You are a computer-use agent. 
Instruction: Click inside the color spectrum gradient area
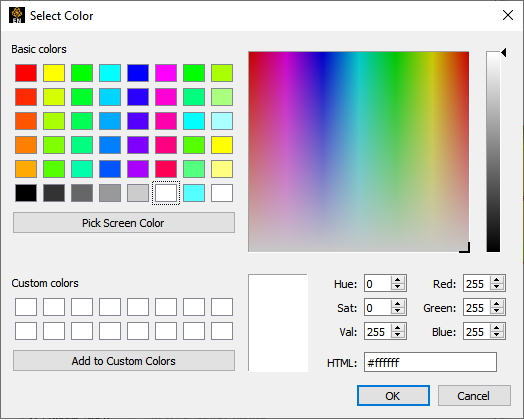359,151
